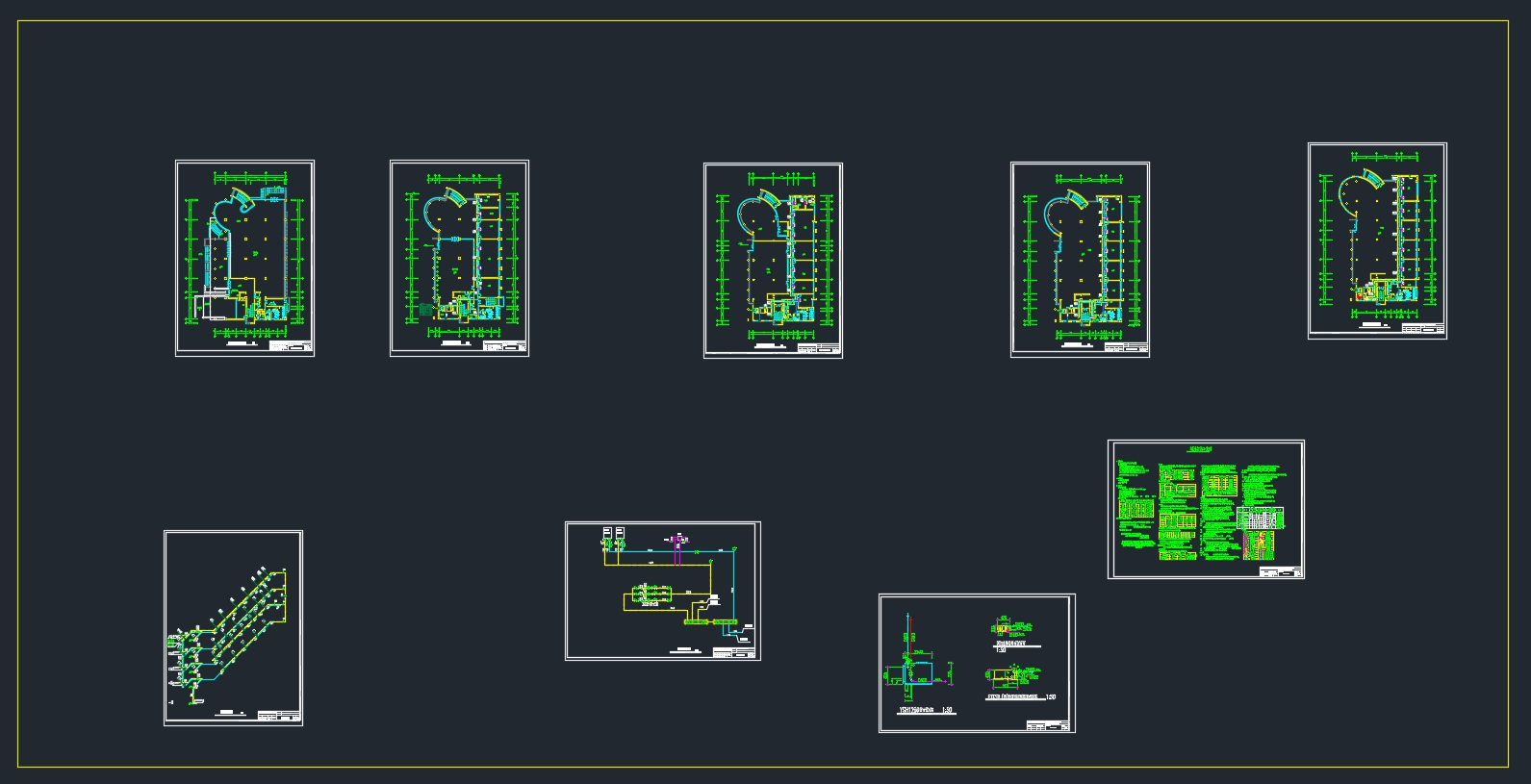Click the red marker in rightmost floor plan
Image resolution: width=1531 pixels, height=784 pixels.
tap(1357, 297)
